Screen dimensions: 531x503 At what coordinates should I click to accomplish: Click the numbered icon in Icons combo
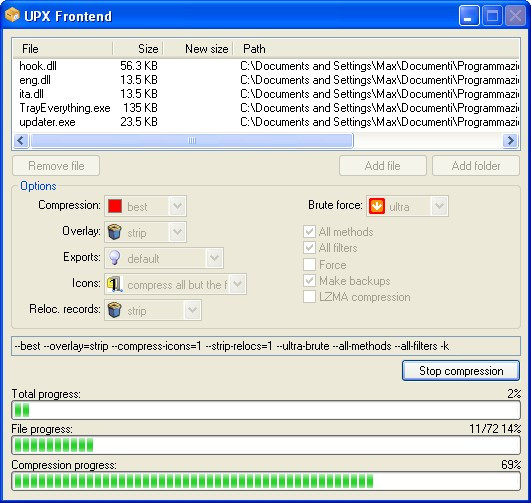click(114, 284)
